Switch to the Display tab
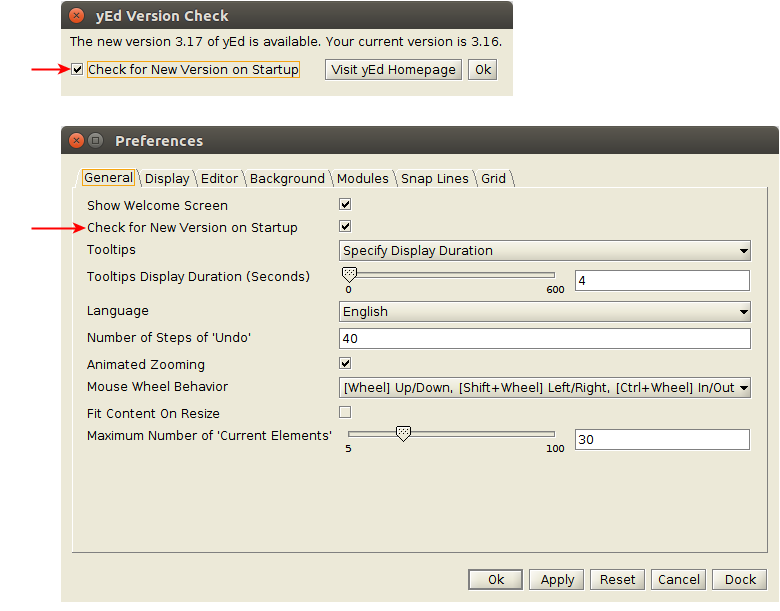Screen dimensions: 780x611 pos(167,179)
